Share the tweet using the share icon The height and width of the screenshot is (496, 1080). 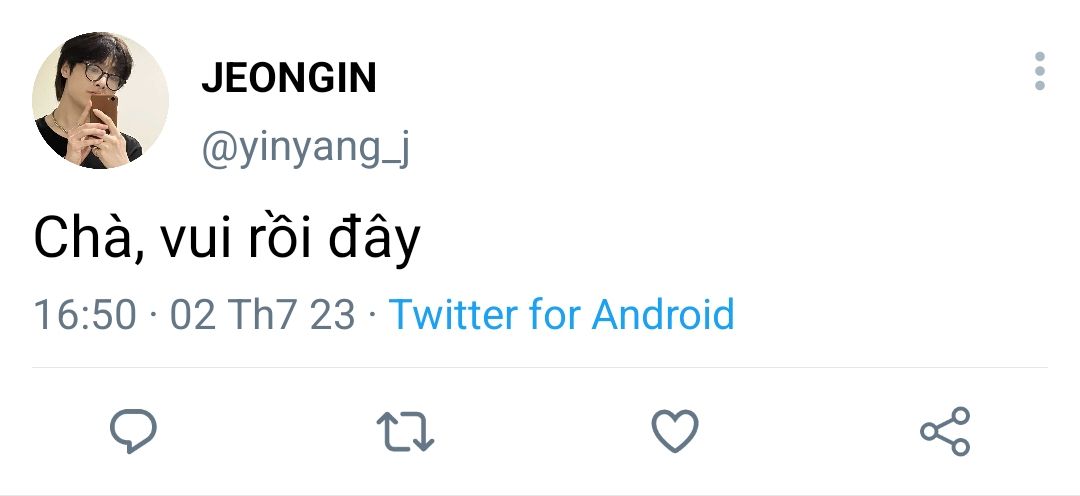pos(945,431)
